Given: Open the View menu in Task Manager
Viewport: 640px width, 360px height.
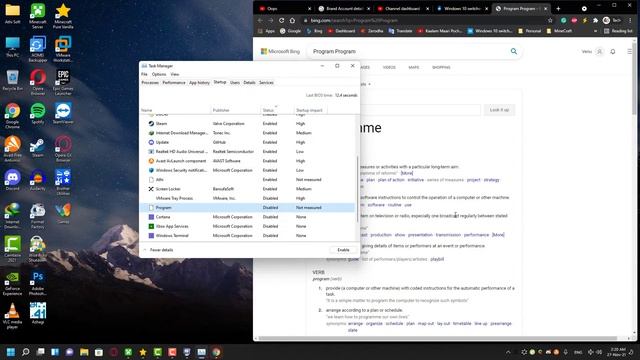Looking at the screenshot, I should (175, 74).
